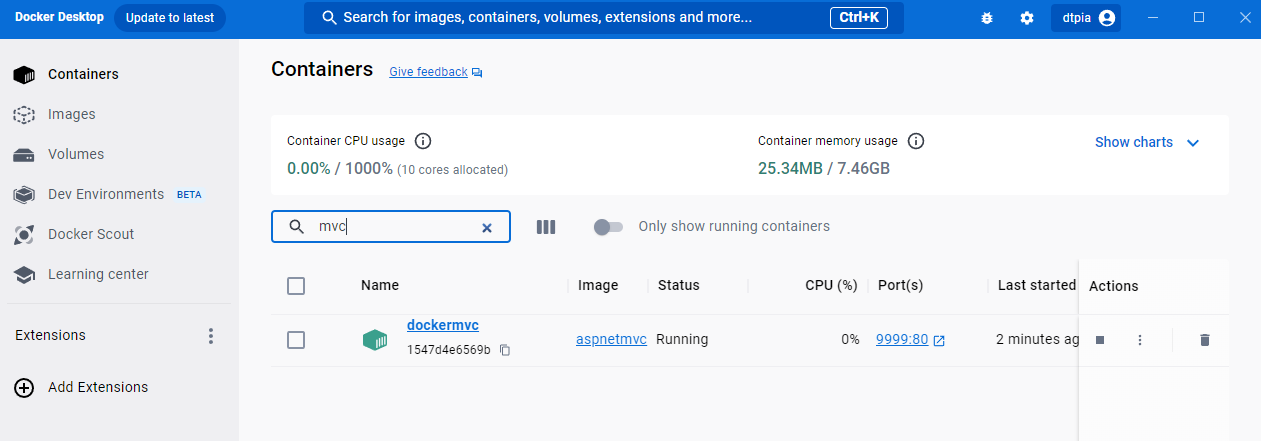Clear the mvc search text
The image size is (1261, 441).
pos(487,227)
